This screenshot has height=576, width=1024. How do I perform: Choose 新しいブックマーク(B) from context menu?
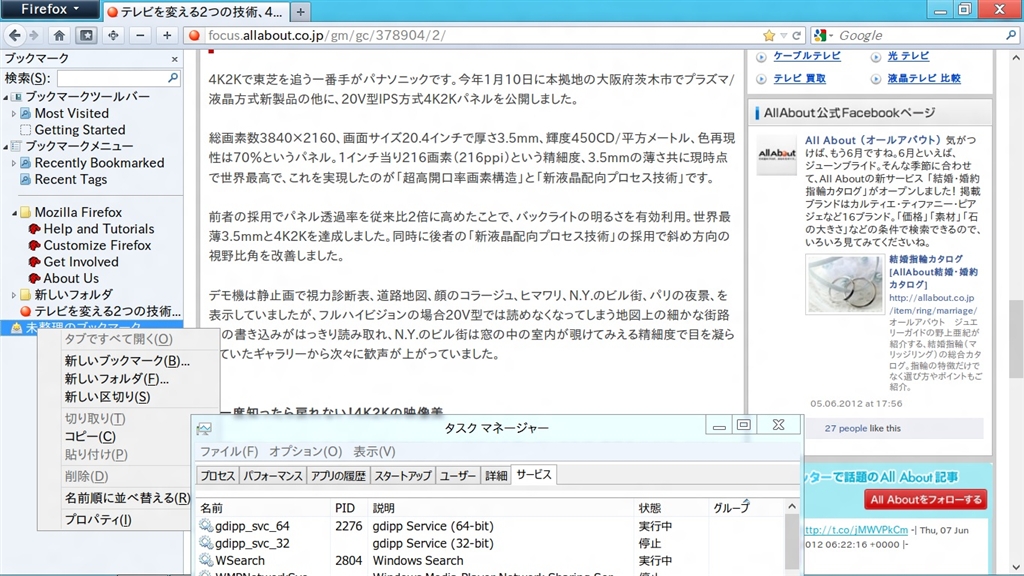click(127, 361)
